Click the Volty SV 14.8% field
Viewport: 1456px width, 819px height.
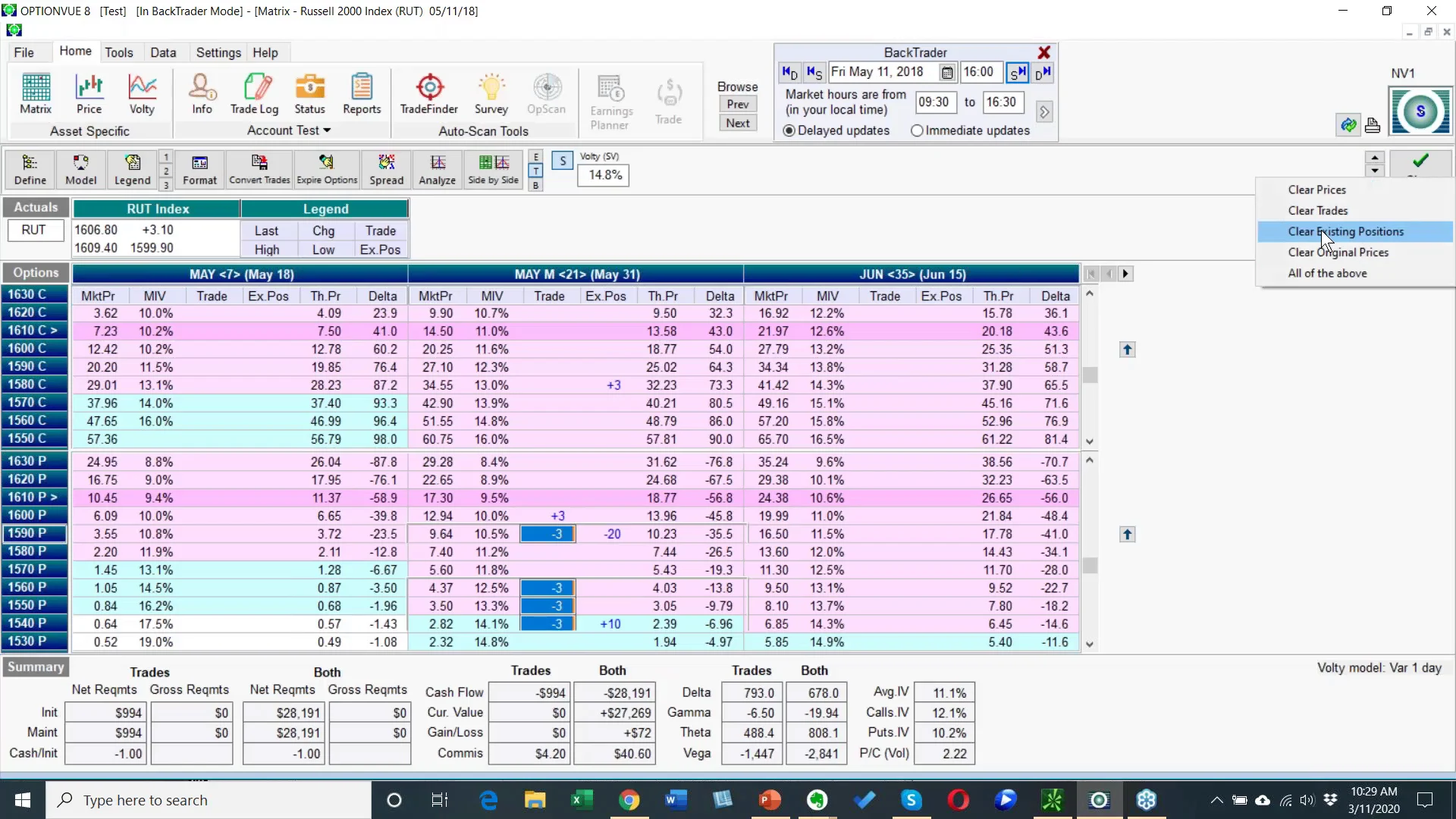pos(604,175)
